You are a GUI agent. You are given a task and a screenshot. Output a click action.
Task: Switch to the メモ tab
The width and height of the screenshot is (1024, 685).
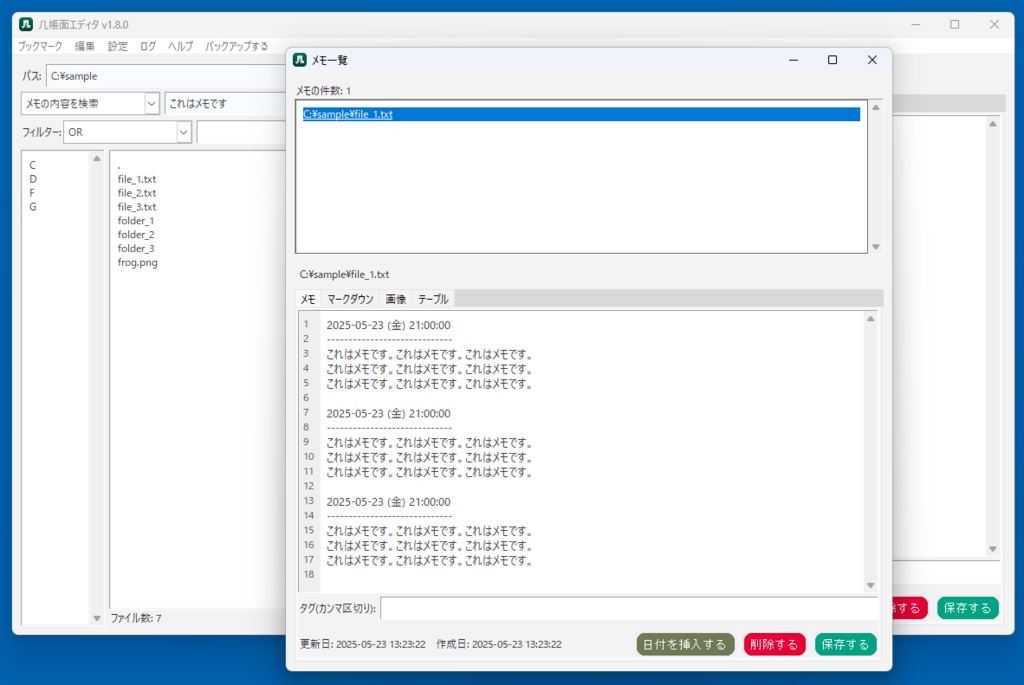coord(308,299)
